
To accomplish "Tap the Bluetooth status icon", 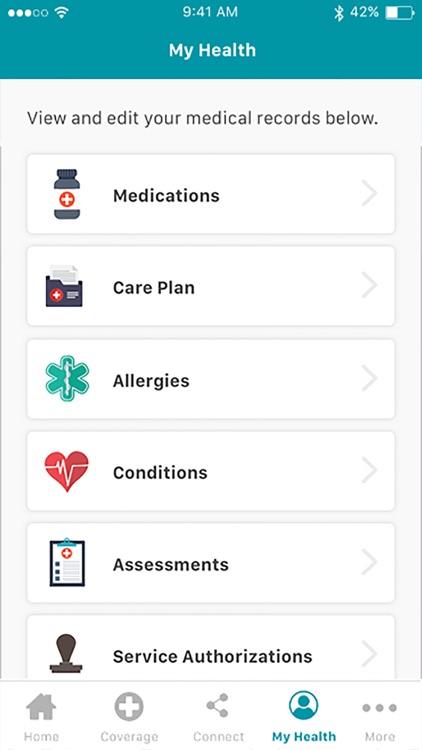I will tap(339, 13).
